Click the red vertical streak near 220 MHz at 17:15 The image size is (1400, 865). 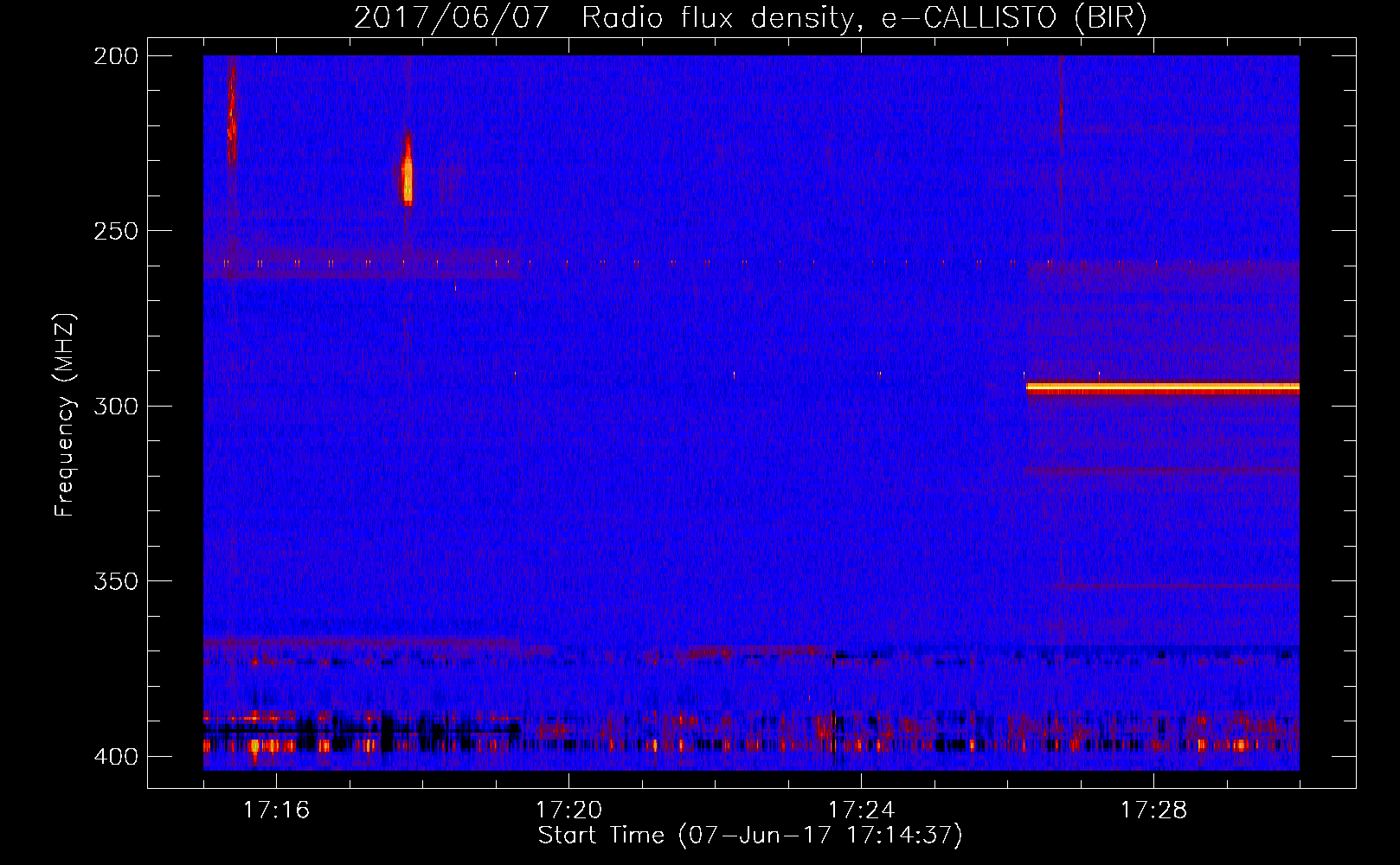231,111
